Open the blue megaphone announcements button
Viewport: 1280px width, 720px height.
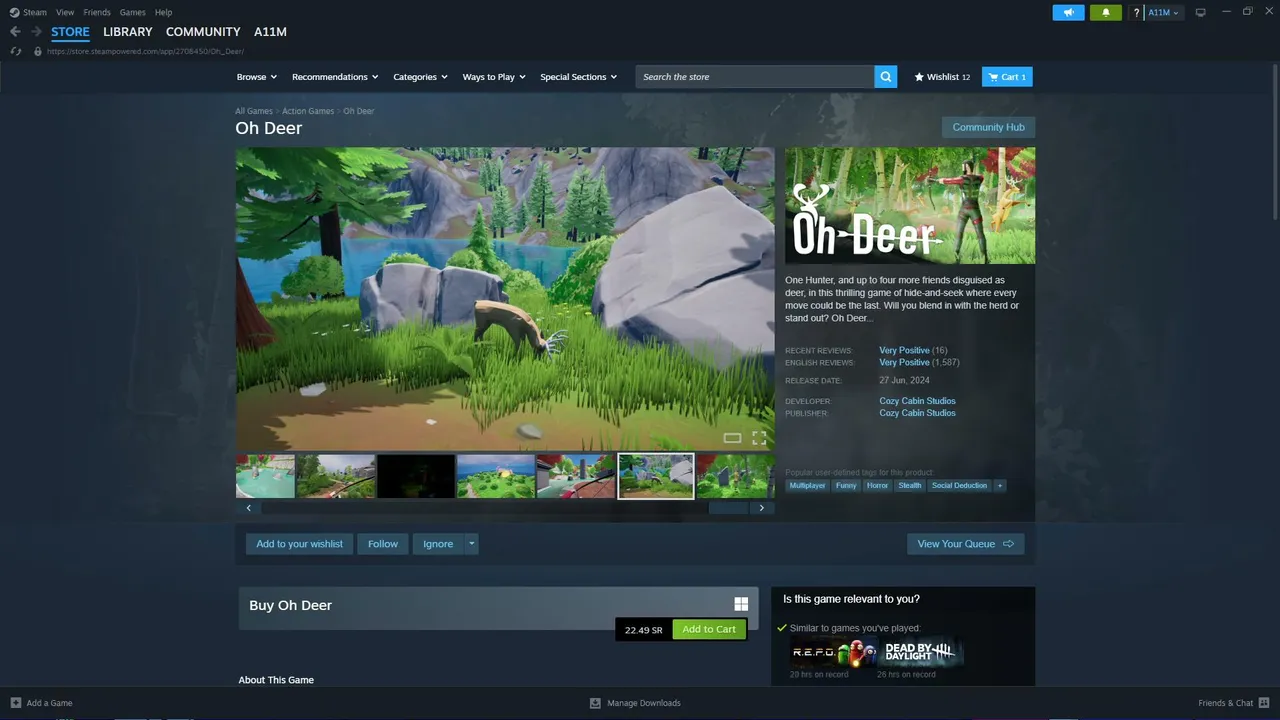coord(1068,12)
